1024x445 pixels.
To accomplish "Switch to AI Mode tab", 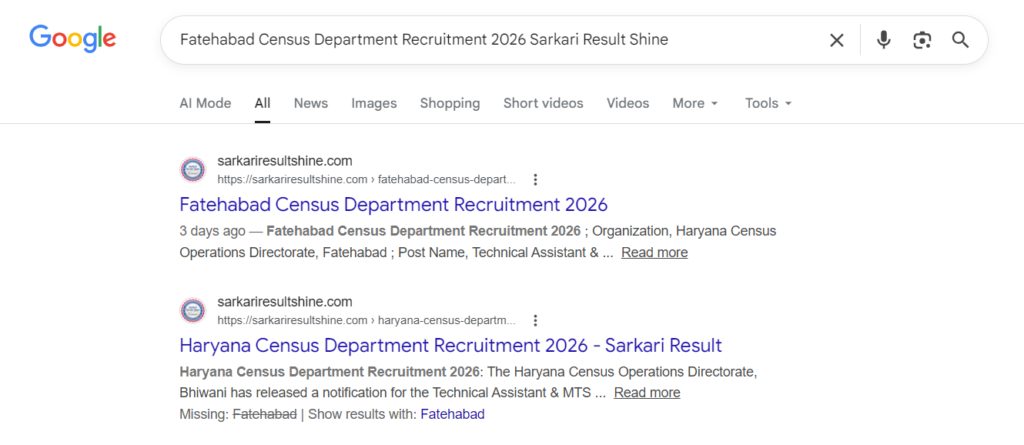I will click(205, 103).
